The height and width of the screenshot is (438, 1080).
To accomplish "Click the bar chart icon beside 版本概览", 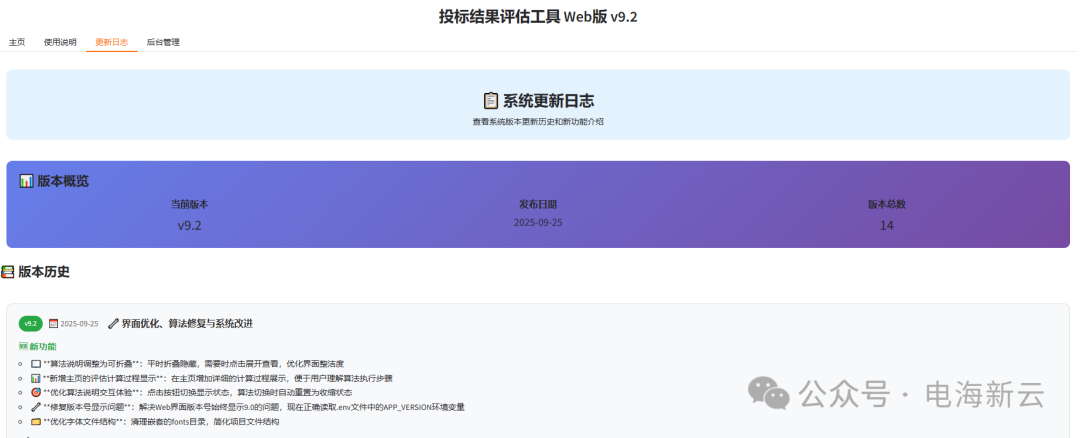I will click(26, 181).
